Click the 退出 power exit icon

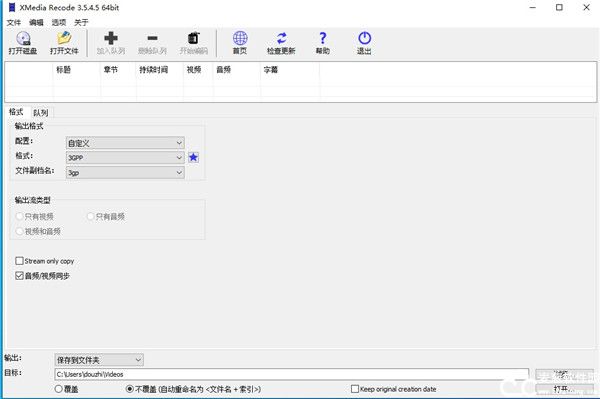point(364,38)
